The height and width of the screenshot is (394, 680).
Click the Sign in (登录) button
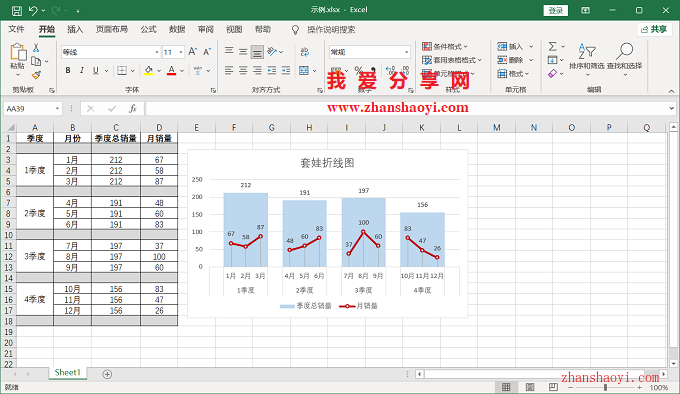[x=556, y=10]
